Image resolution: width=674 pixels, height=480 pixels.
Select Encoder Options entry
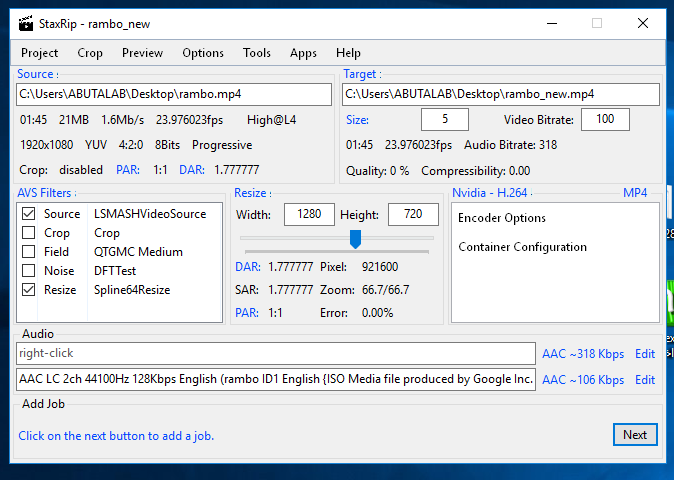coord(502,218)
